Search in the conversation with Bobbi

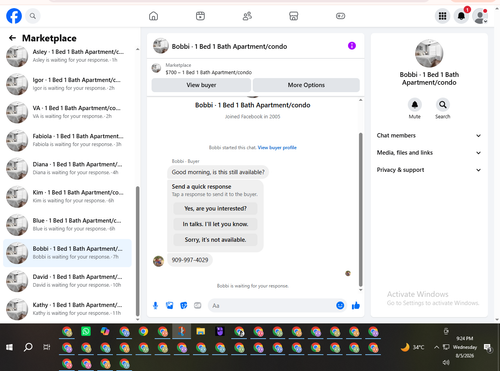[443, 105]
